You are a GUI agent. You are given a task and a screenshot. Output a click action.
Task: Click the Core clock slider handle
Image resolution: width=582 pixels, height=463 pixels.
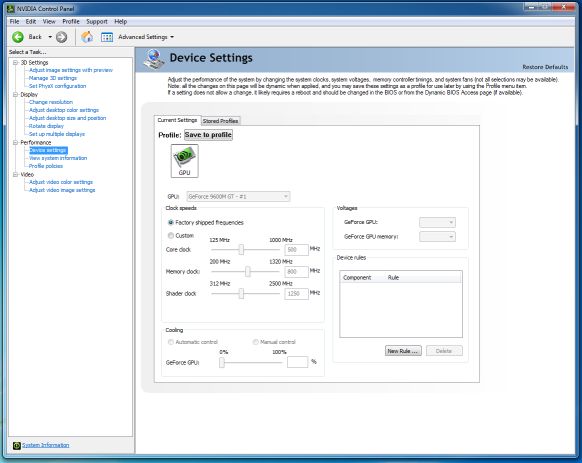pyautogui.click(x=241, y=250)
